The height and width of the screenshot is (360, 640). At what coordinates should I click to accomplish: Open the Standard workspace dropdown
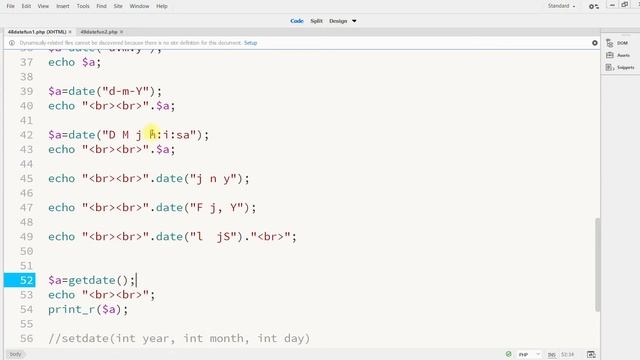[561, 6]
